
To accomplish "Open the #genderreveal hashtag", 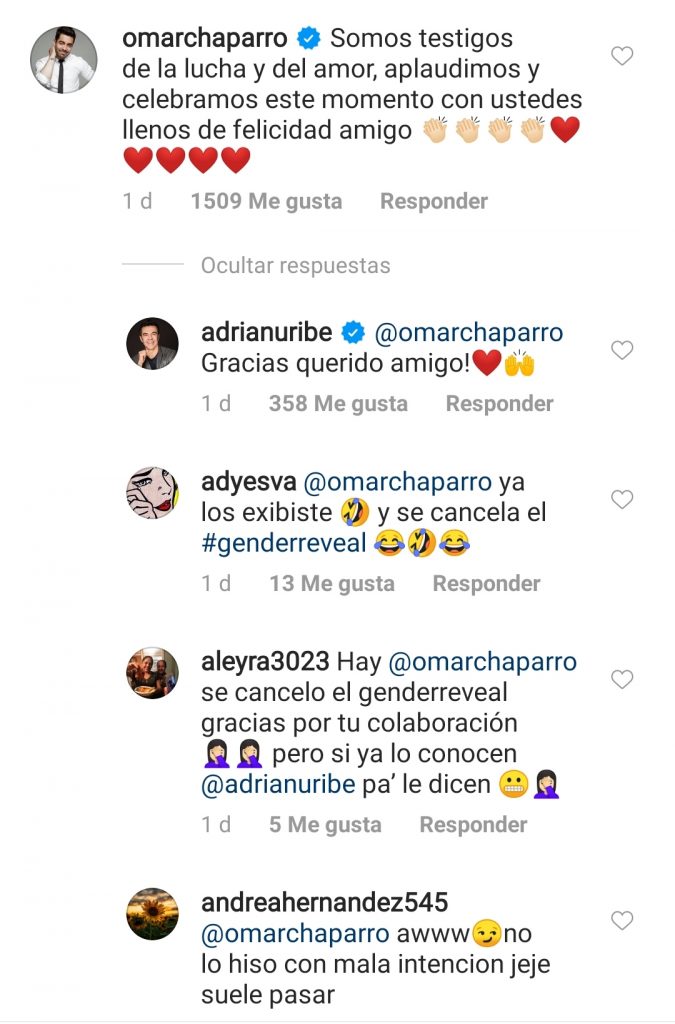I will click(x=283, y=543).
